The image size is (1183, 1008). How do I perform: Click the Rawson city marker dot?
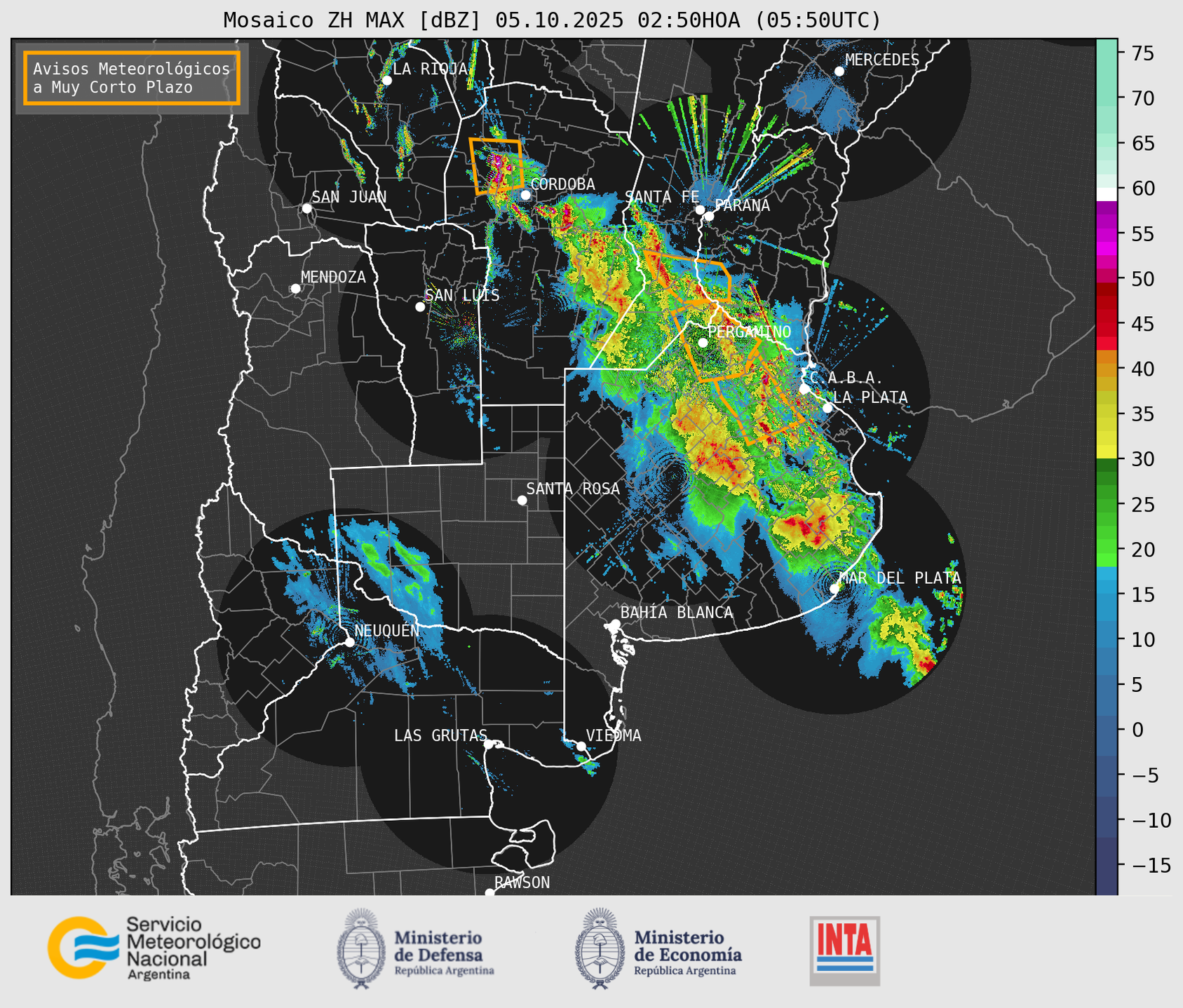pos(489,892)
